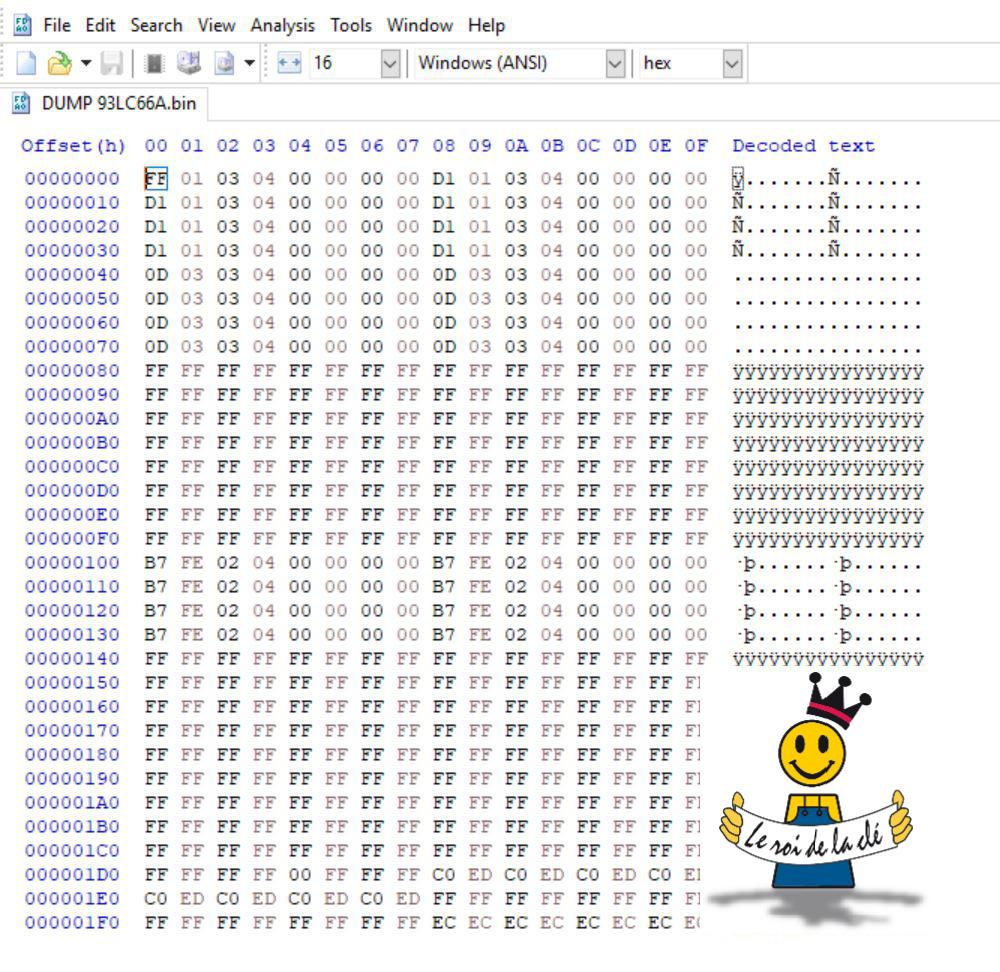Click the New file icon
This screenshot has height=972, width=1000.
[27, 64]
